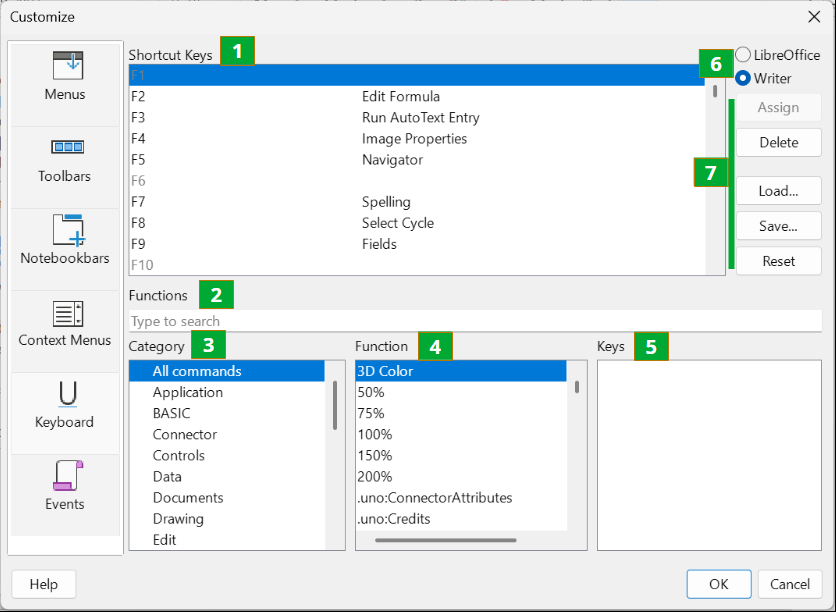The width and height of the screenshot is (836, 612).
Task: Select F9 Fields shortcut row
Action: [416, 244]
